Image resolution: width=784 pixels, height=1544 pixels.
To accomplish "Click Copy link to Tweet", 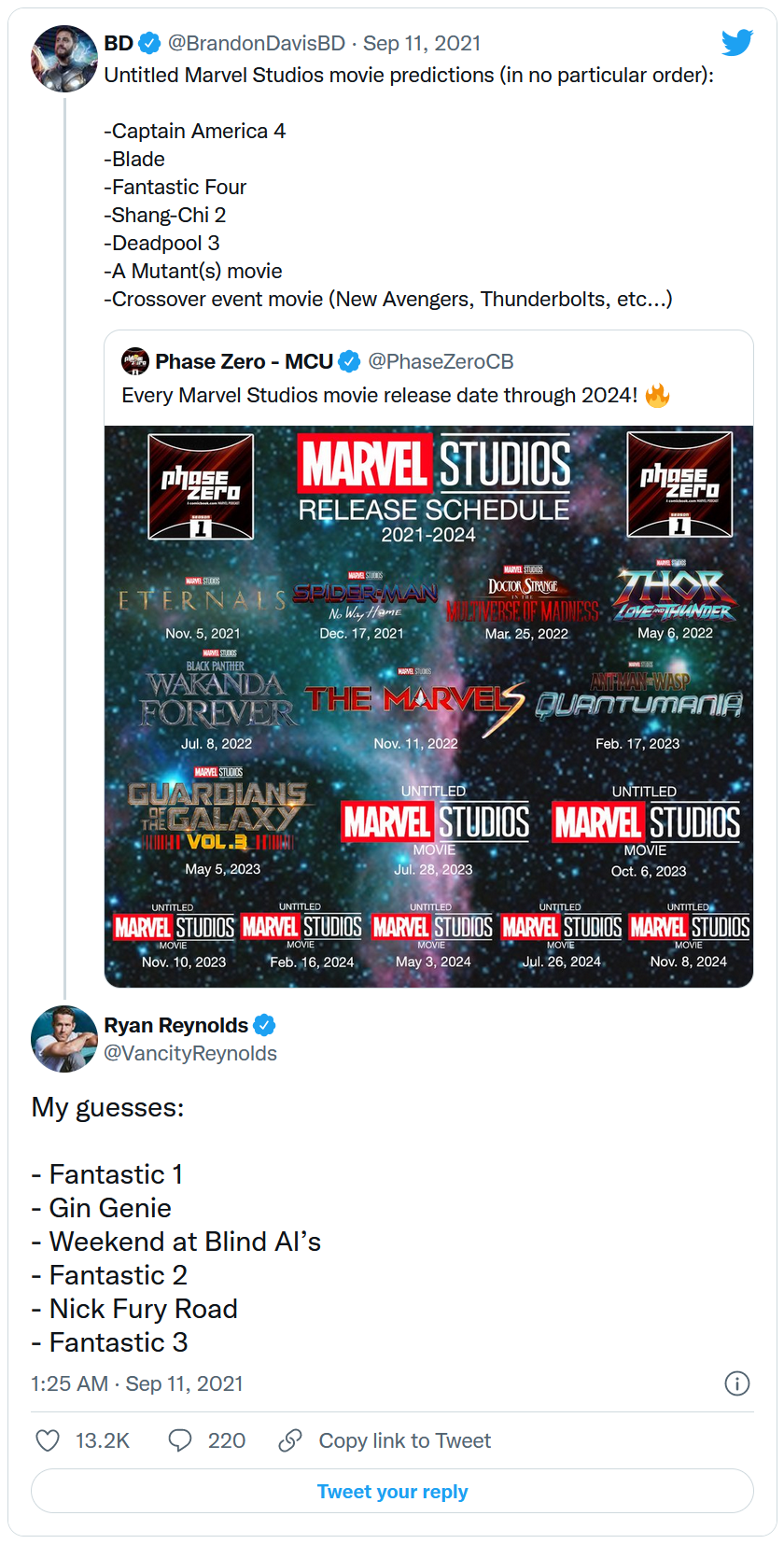I will tap(404, 1440).
